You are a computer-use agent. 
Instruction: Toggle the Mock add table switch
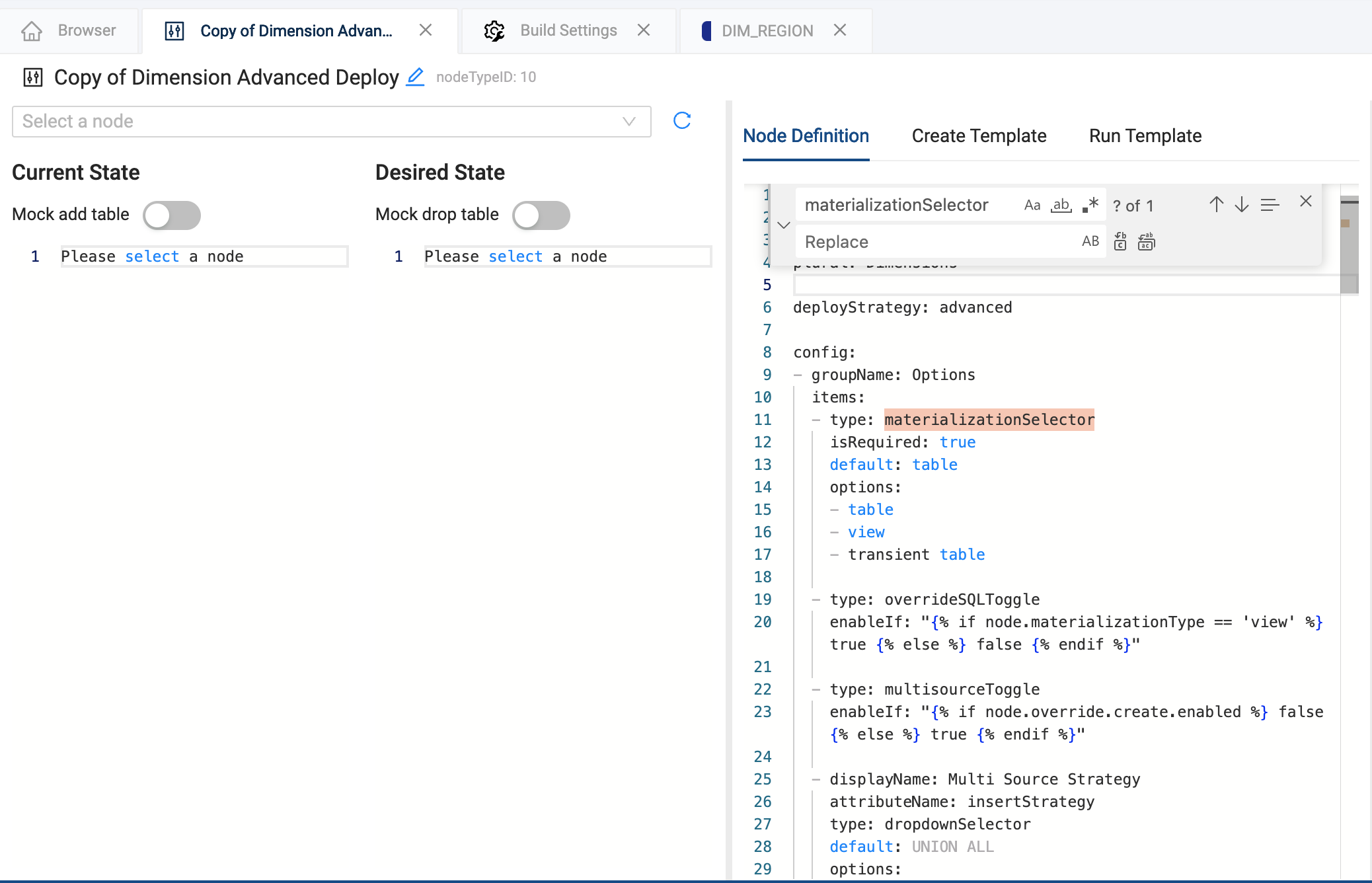pyautogui.click(x=172, y=215)
